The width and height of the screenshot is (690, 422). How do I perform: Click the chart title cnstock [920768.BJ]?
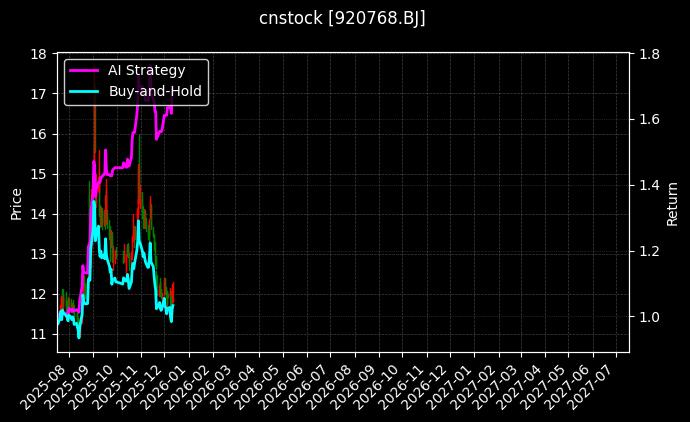[x=343, y=19]
